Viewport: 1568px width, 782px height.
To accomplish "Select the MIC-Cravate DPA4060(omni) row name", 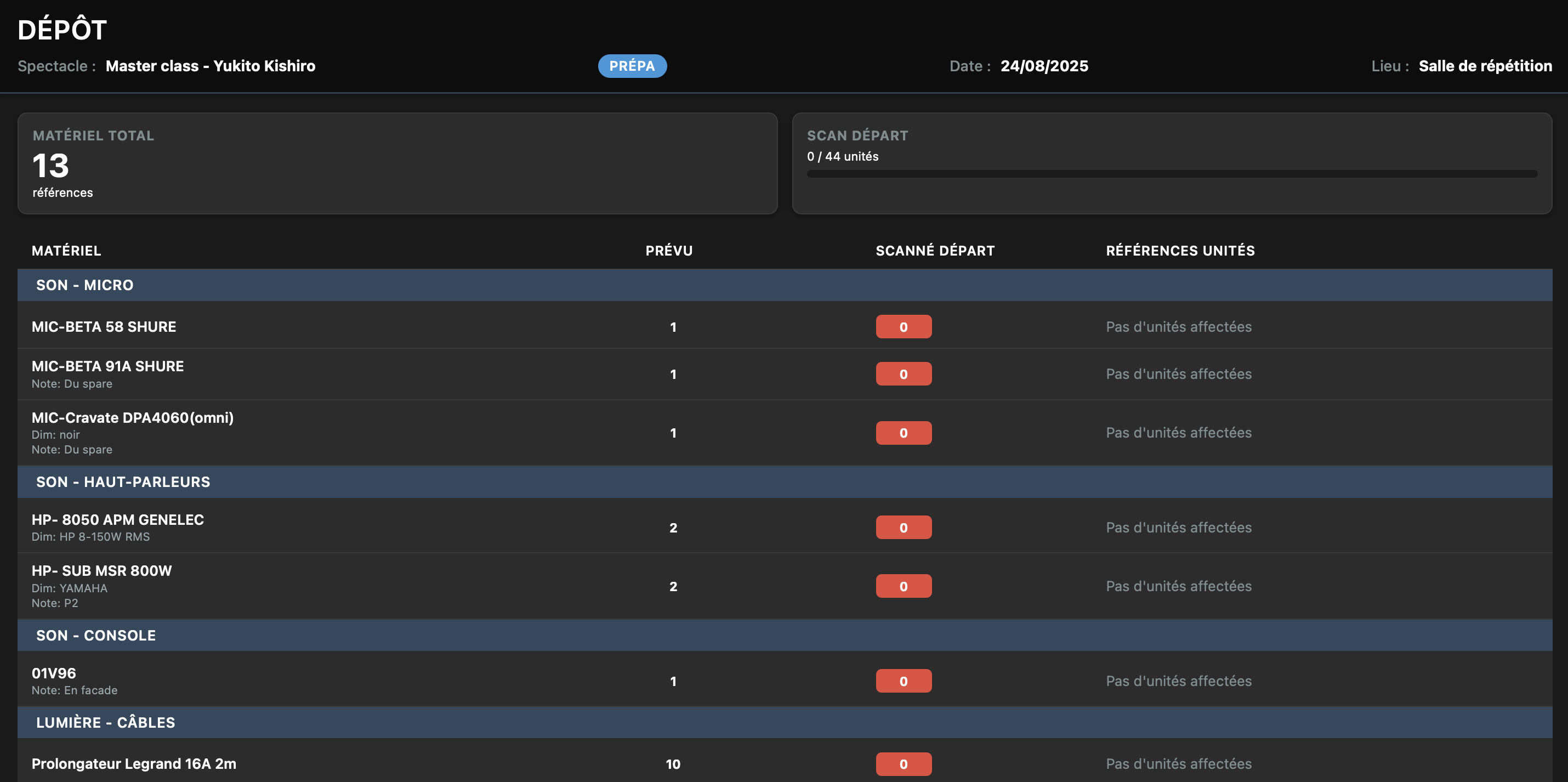I will (x=133, y=418).
